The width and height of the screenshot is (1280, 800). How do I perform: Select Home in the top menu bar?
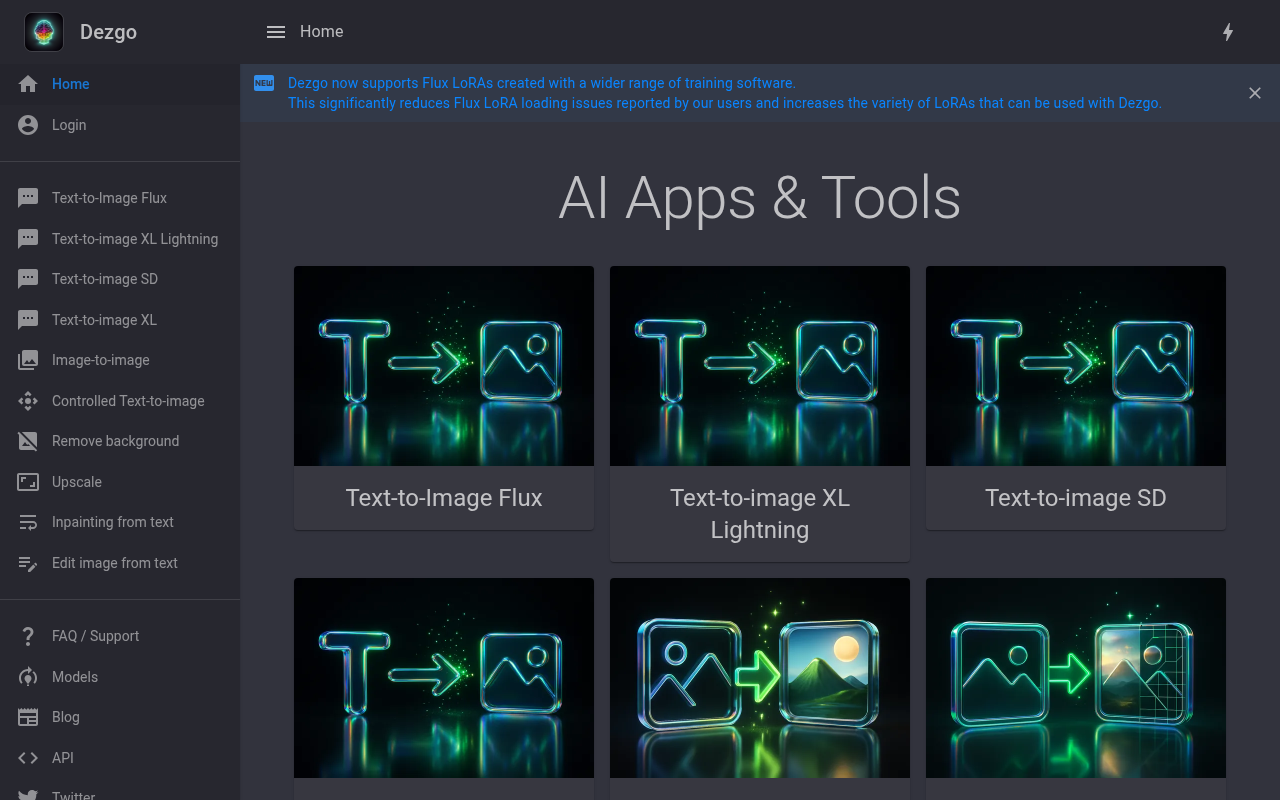point(322,32)
